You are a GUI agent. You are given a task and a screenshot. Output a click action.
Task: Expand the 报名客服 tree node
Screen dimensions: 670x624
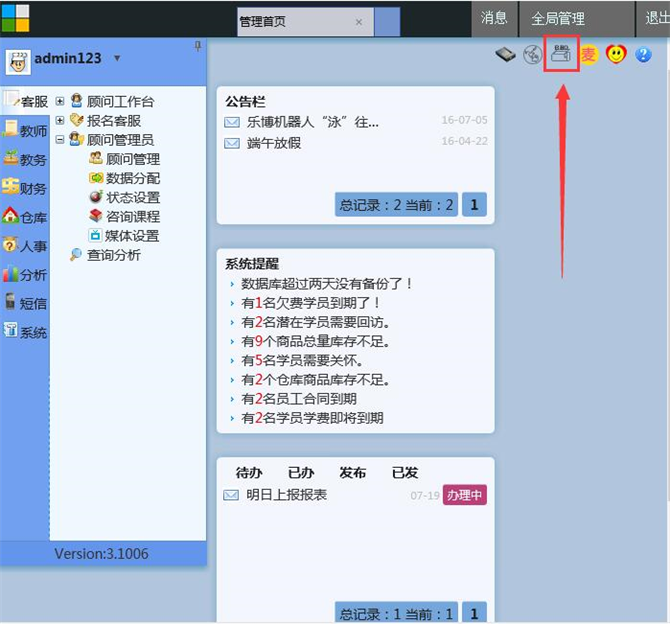(x=60, y=121)
